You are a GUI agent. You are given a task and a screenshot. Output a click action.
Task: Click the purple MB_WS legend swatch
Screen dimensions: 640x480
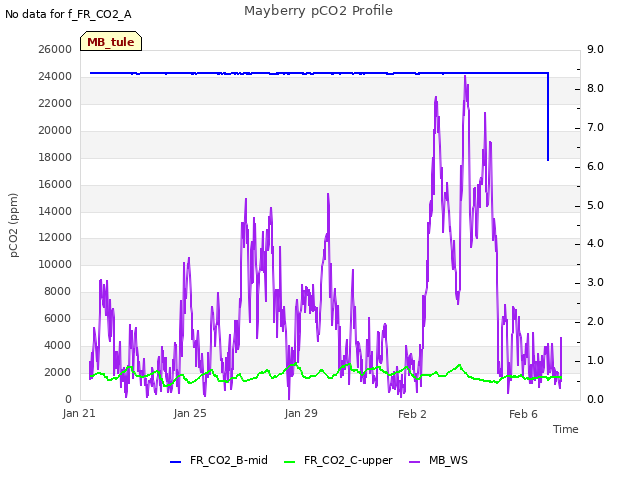[414, 462]
